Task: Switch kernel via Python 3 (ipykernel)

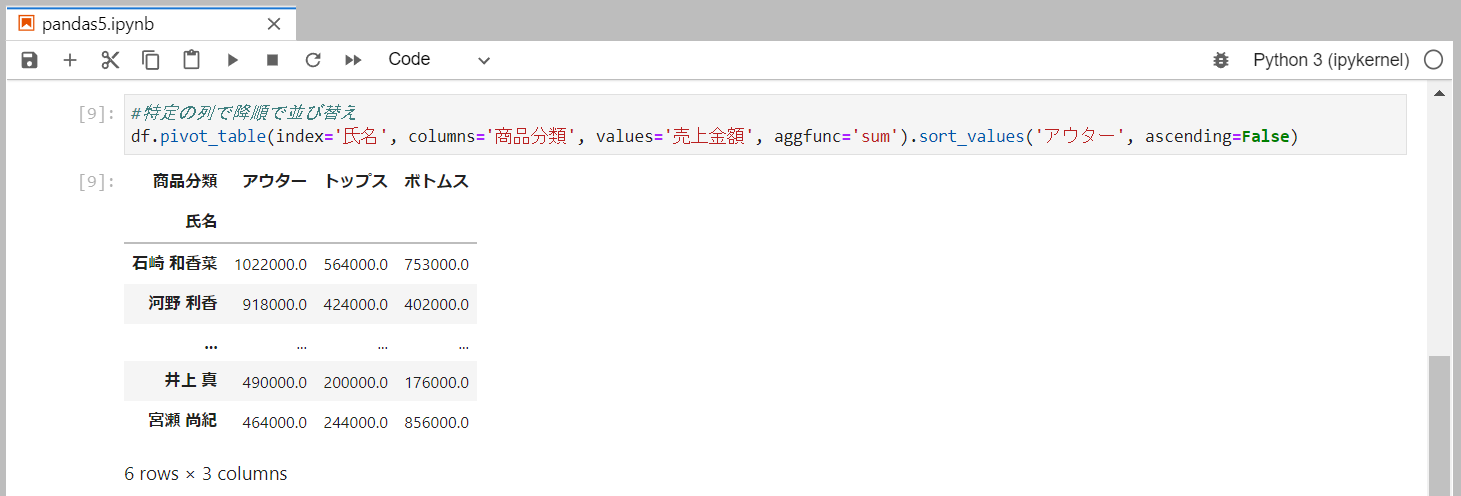Action: [x=1331, y=60]
